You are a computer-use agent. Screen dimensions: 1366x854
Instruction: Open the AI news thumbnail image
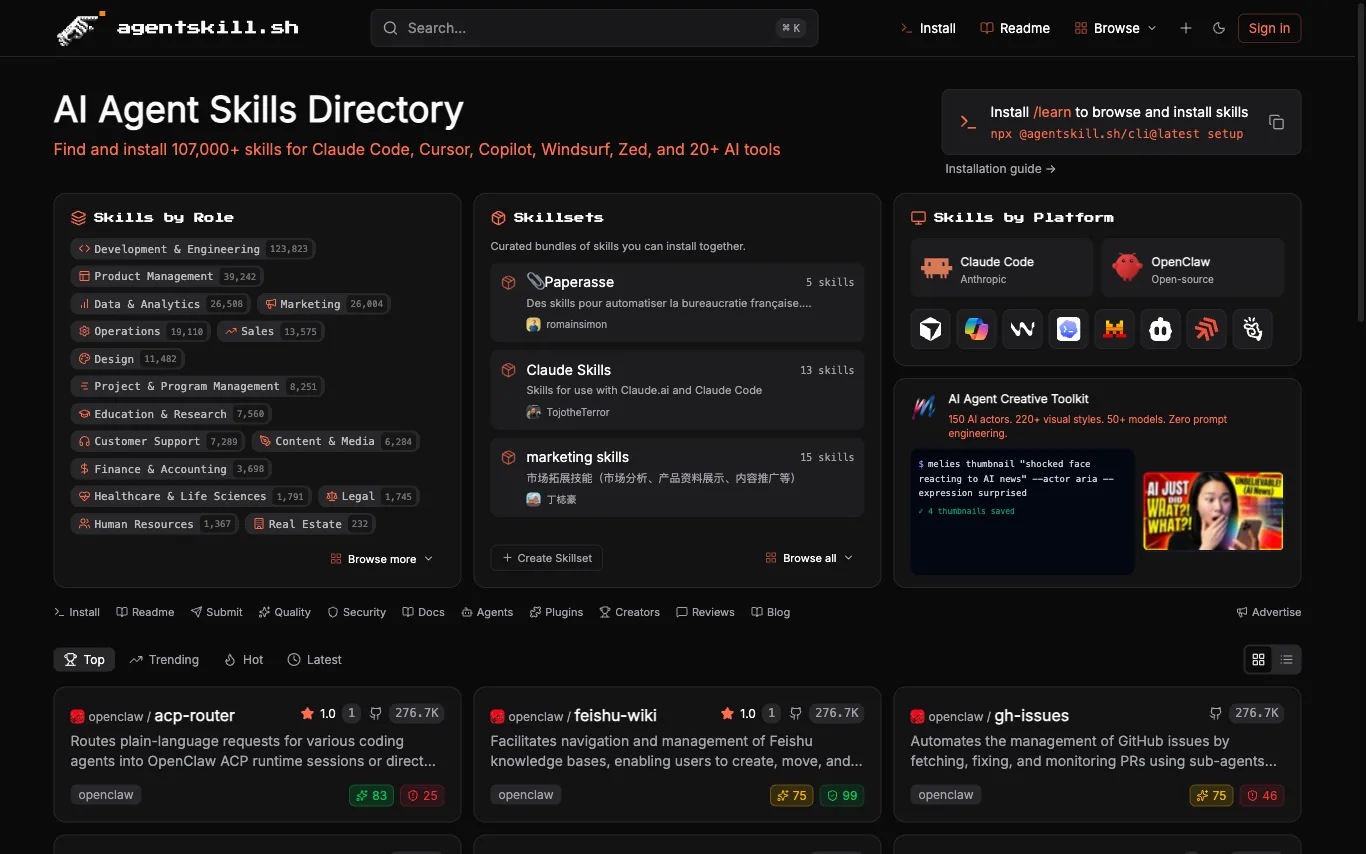[1212, 511]
